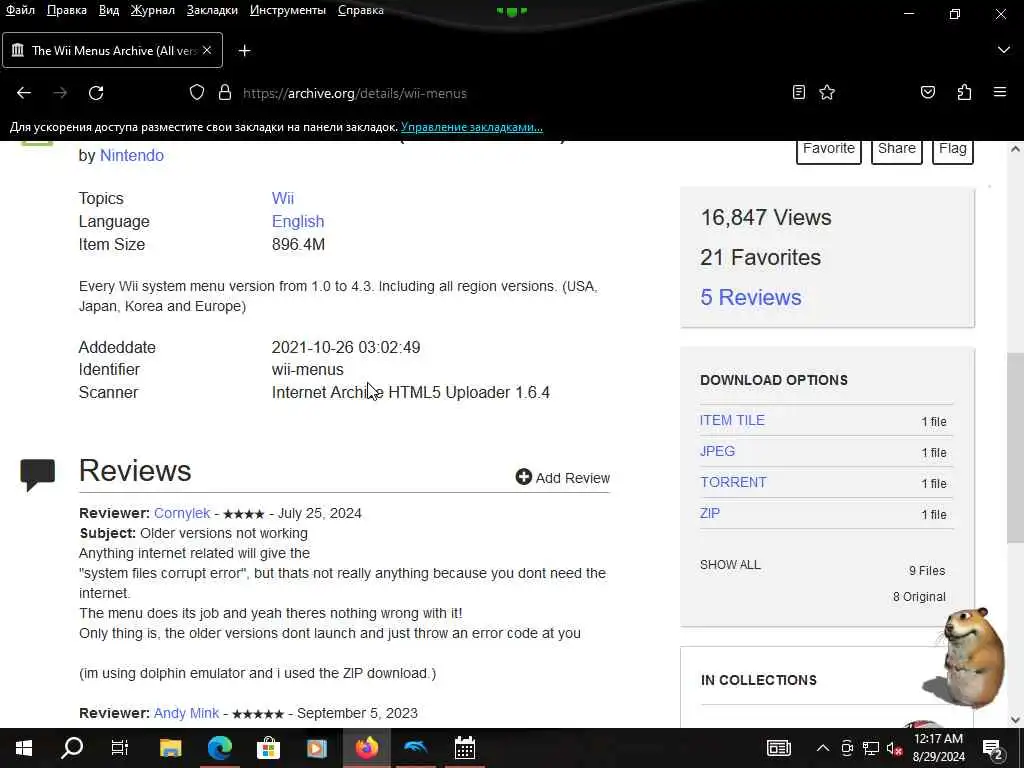Open the taskbar clock and date
Screen dimensions: 1024x768
[938, 748]
